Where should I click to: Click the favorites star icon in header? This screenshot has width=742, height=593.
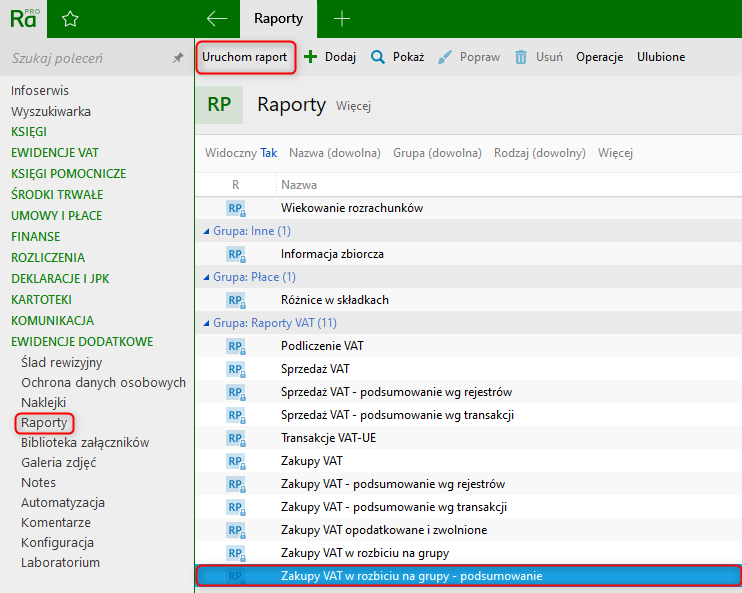tap(69, 19)
